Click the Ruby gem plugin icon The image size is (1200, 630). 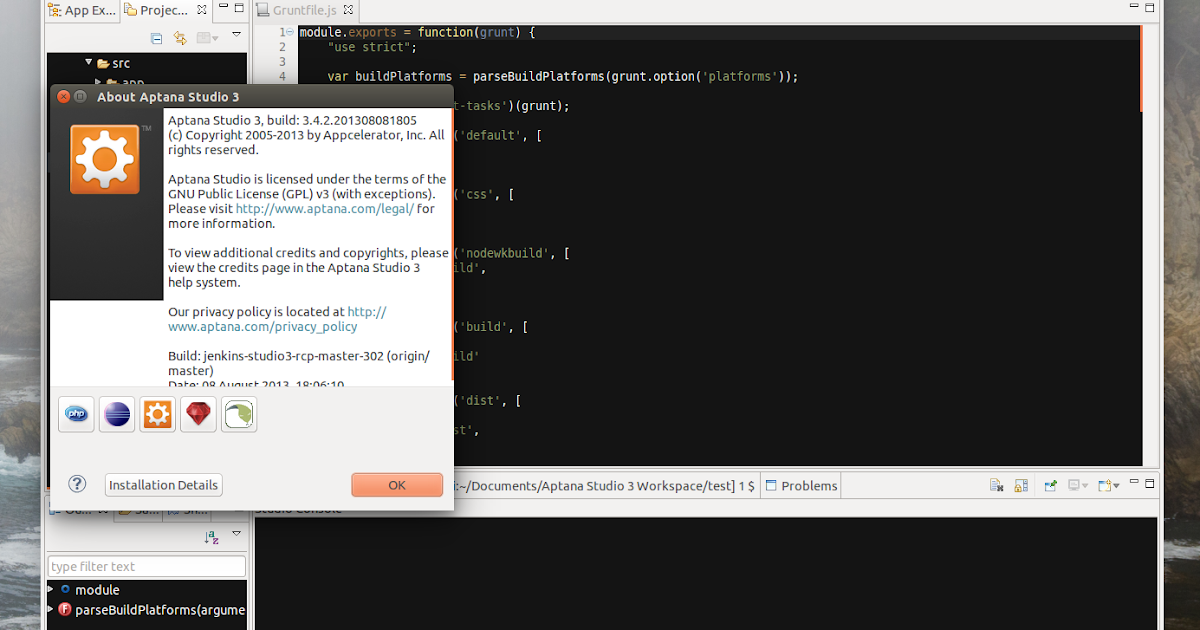click(198, 414)
